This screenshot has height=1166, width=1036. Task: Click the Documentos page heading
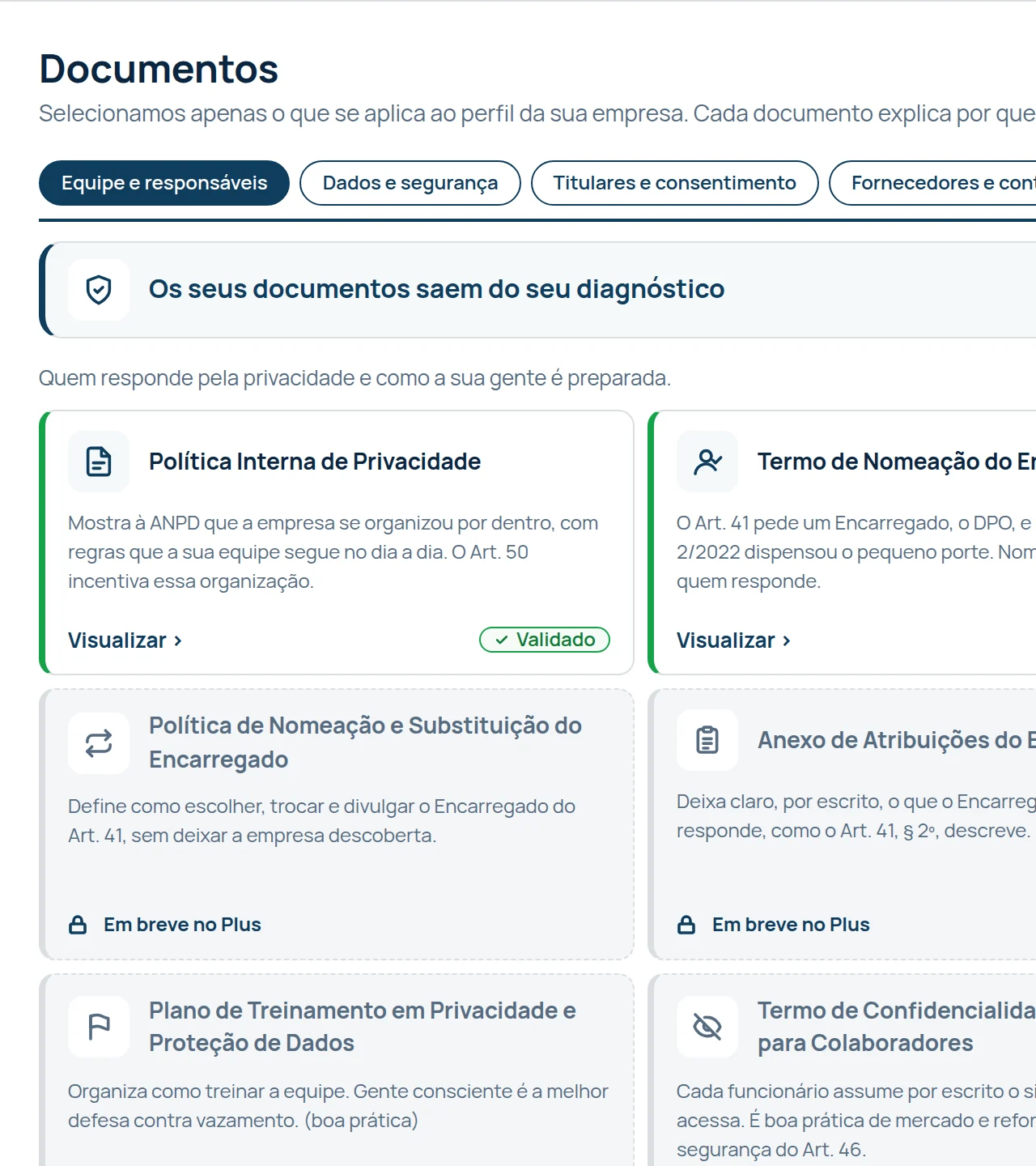pyautogui.click(x=159, y=69)
